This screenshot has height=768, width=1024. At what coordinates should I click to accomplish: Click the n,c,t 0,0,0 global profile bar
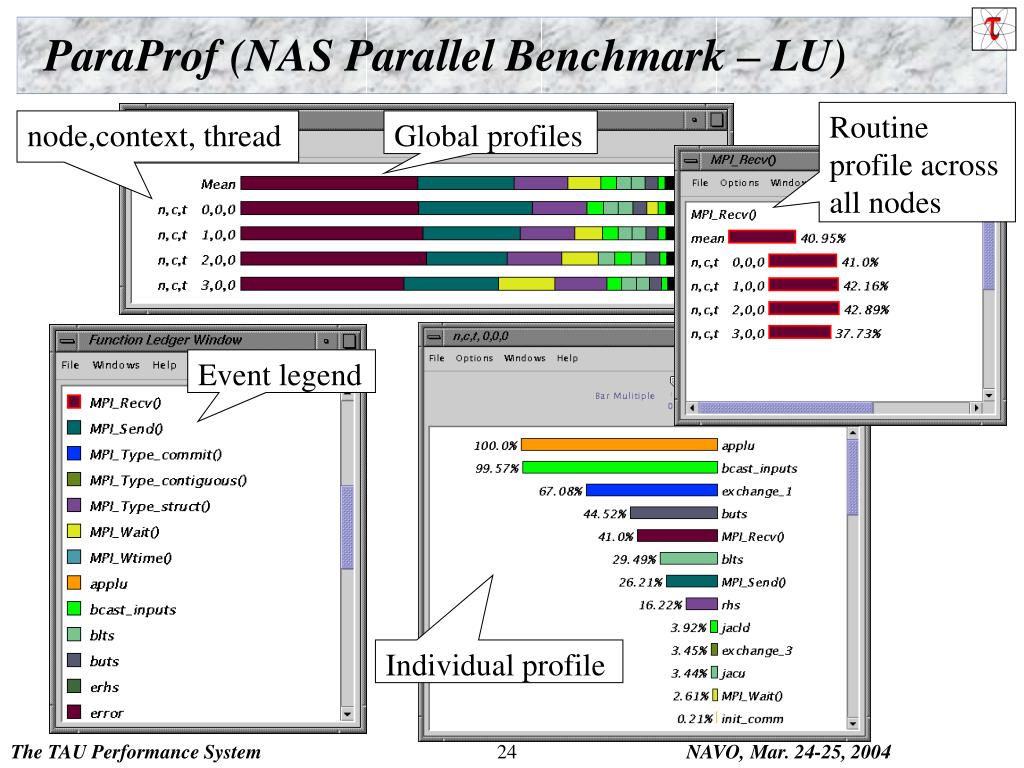457,208
